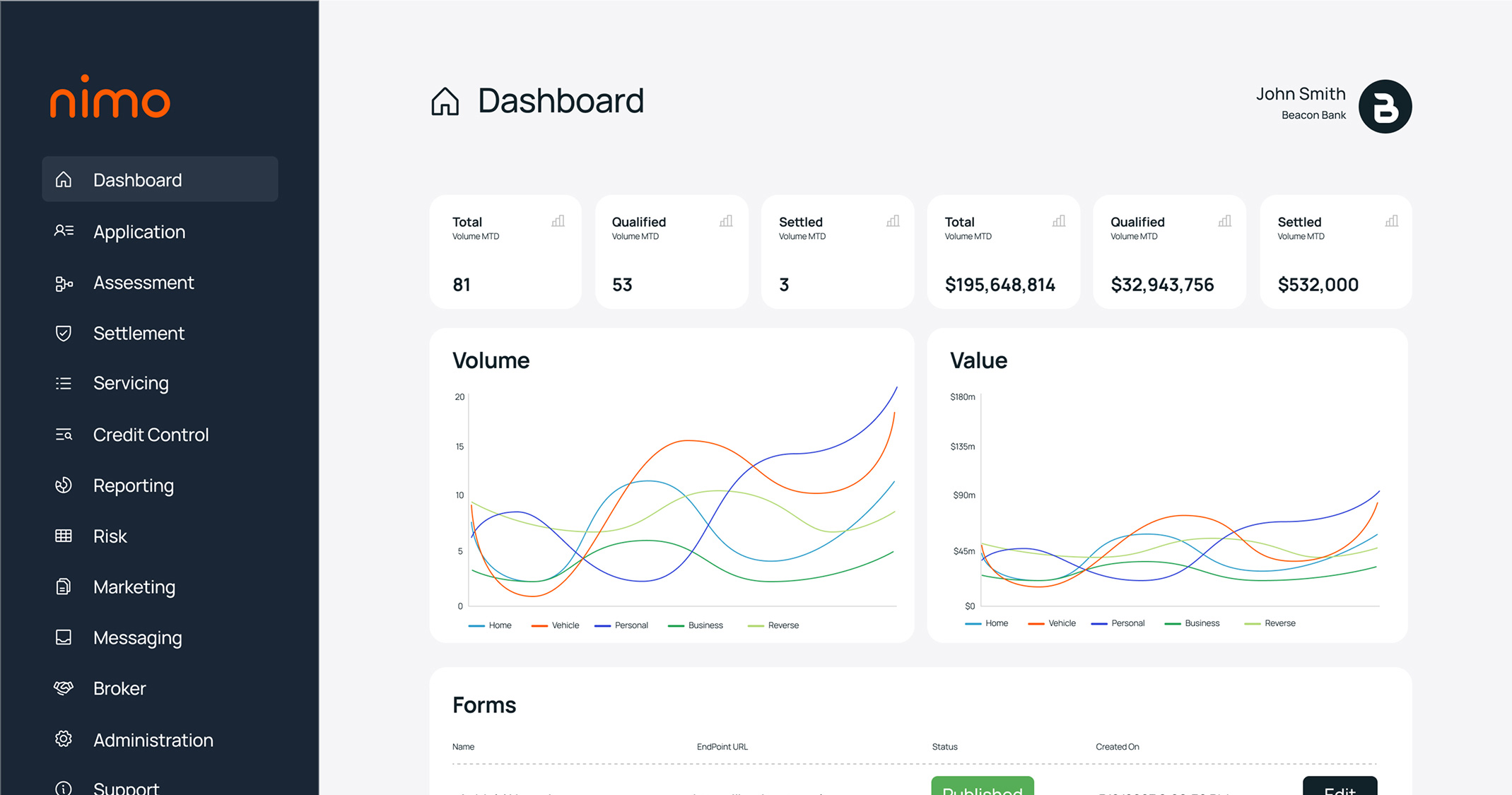The width and height of the screenshot is (1512, 795).
Task: Click the Reporting pie chart icon
Action: click(64, 485)
